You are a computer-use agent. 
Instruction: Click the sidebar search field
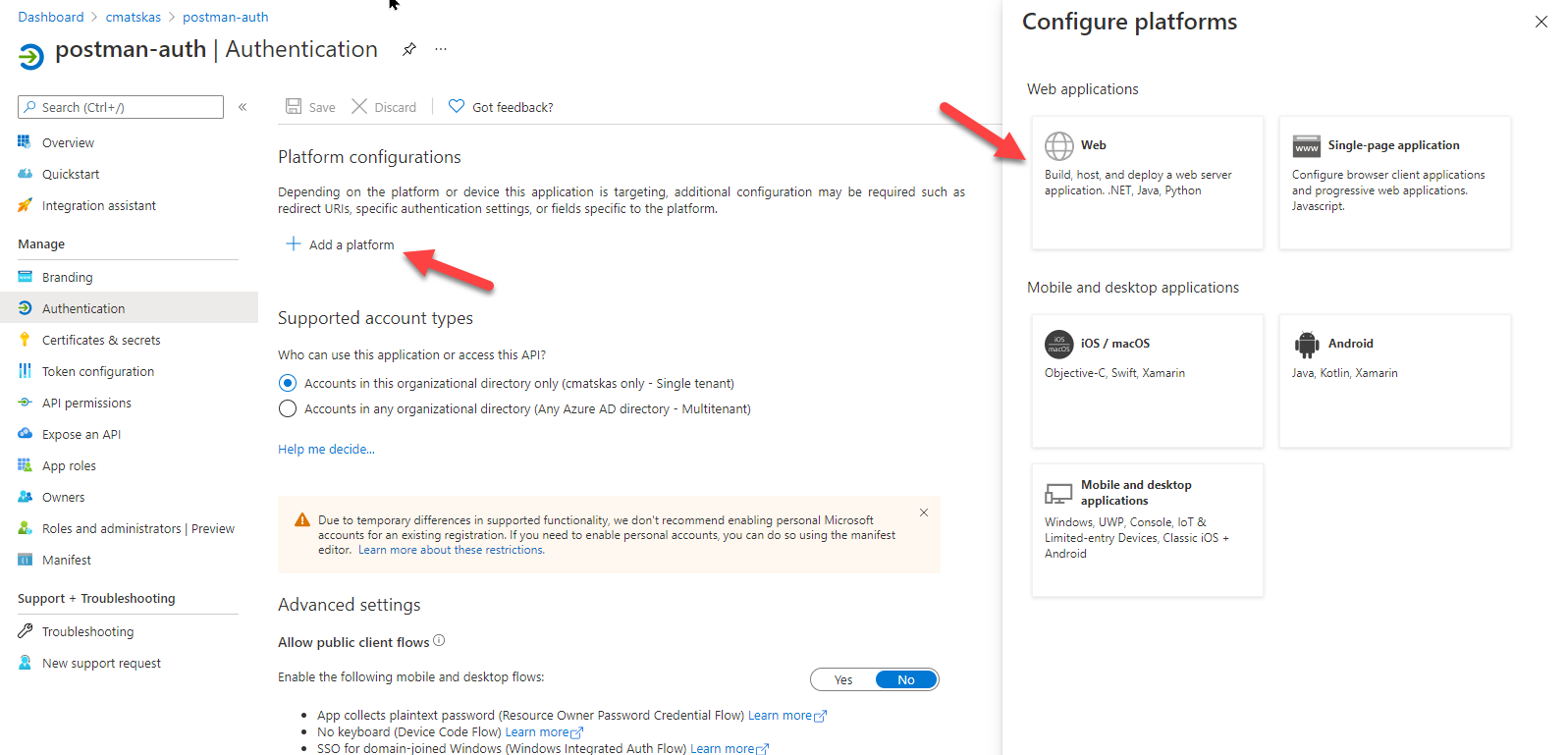(128, 107)
